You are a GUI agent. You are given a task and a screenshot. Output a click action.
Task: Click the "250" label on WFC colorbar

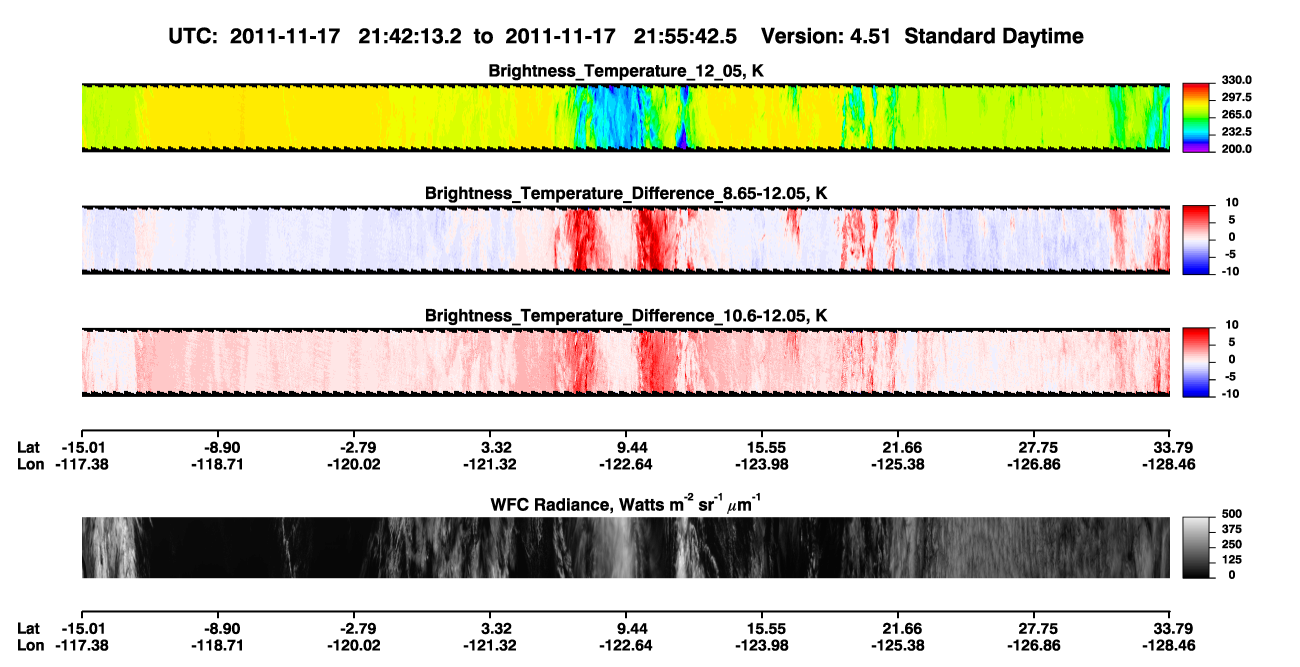tap(1233, 545)
